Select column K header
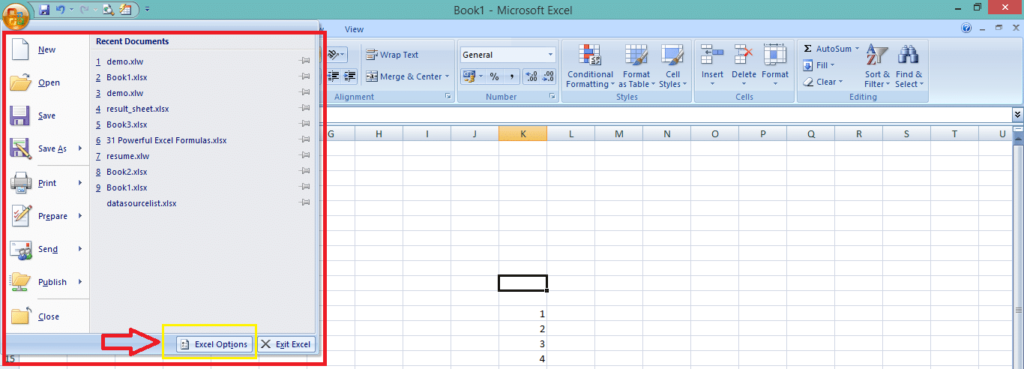This screenshot has height=369, width=1024. [523, 134]
